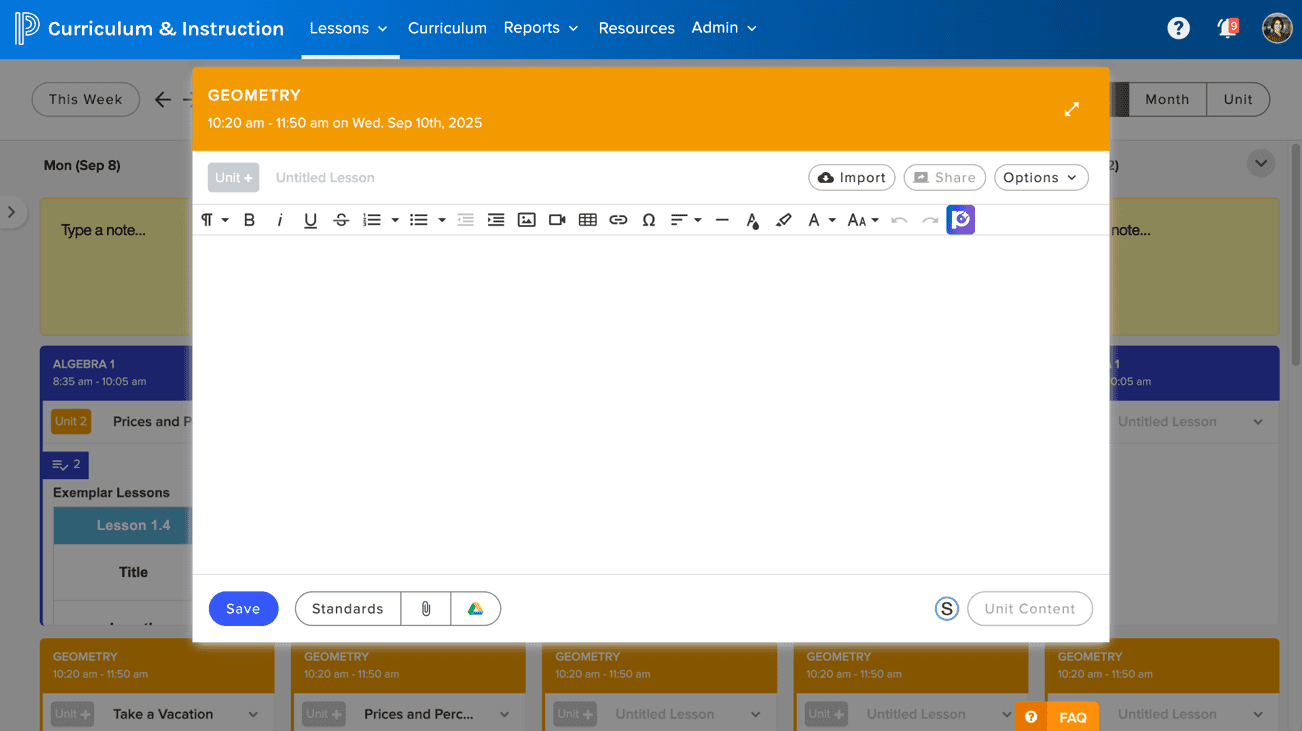This screenshot has height=731, width=1302.
Task: Toggle bold formatting
Action: (249, 220)
